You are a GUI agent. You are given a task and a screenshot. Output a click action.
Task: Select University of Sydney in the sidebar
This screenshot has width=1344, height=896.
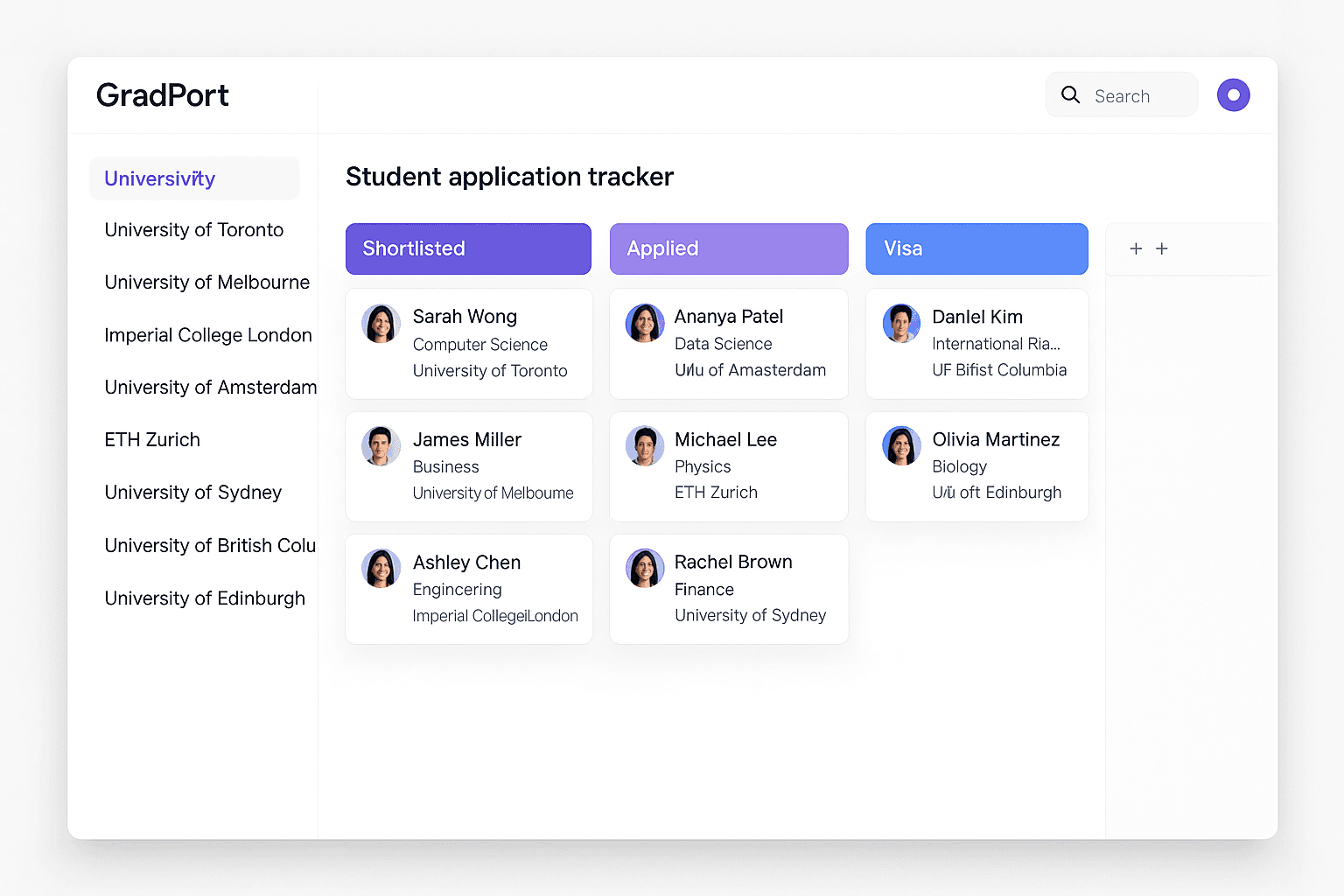193,493
